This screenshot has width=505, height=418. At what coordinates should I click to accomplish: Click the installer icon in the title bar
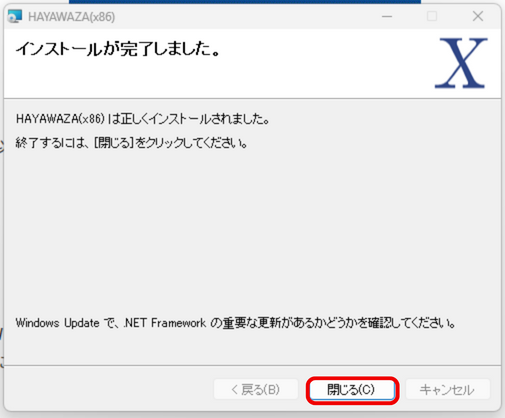(15, 16)
